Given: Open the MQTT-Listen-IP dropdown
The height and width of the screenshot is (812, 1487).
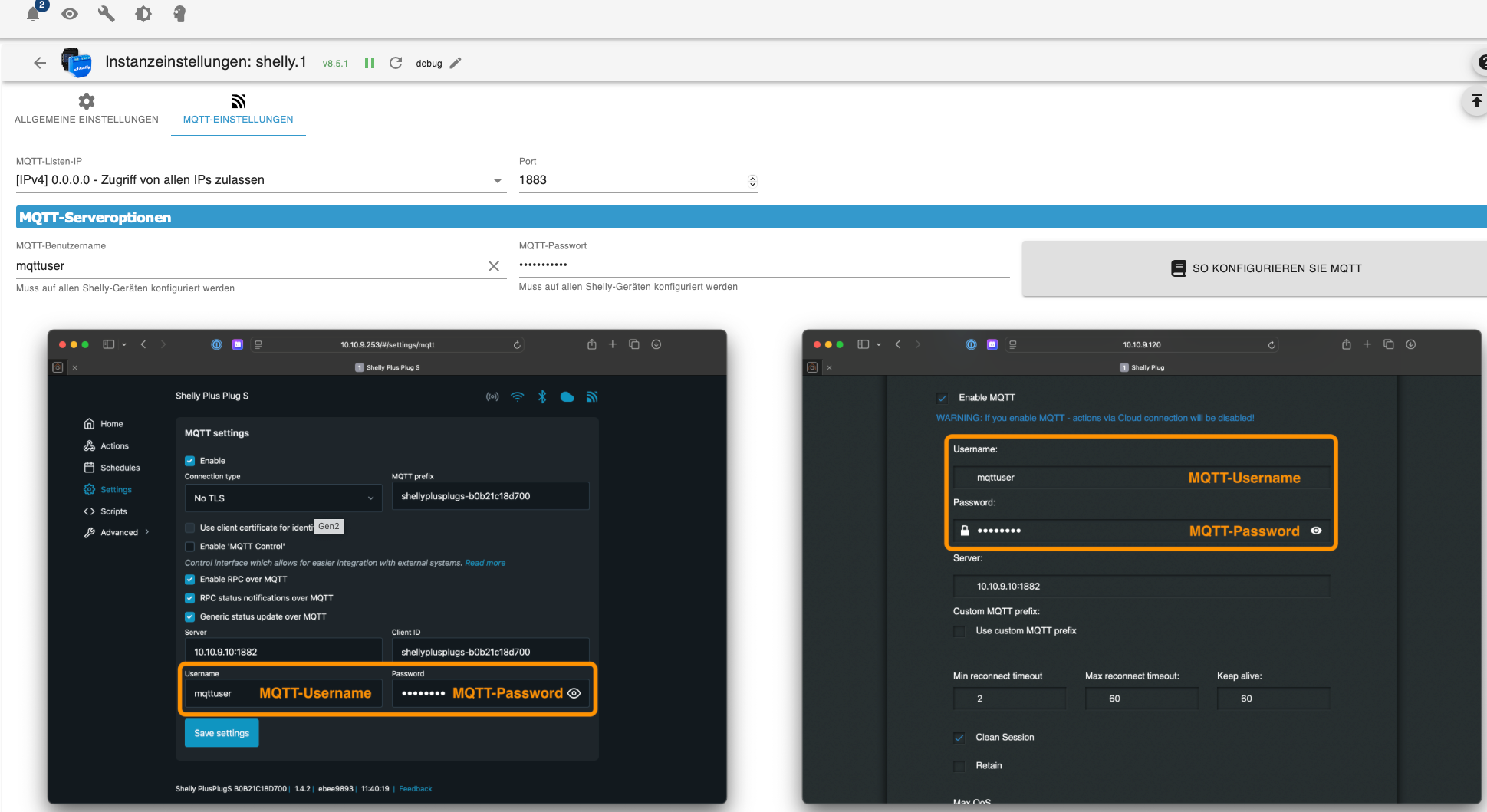Looking at the screenshot, I should (x=261, y=180).
